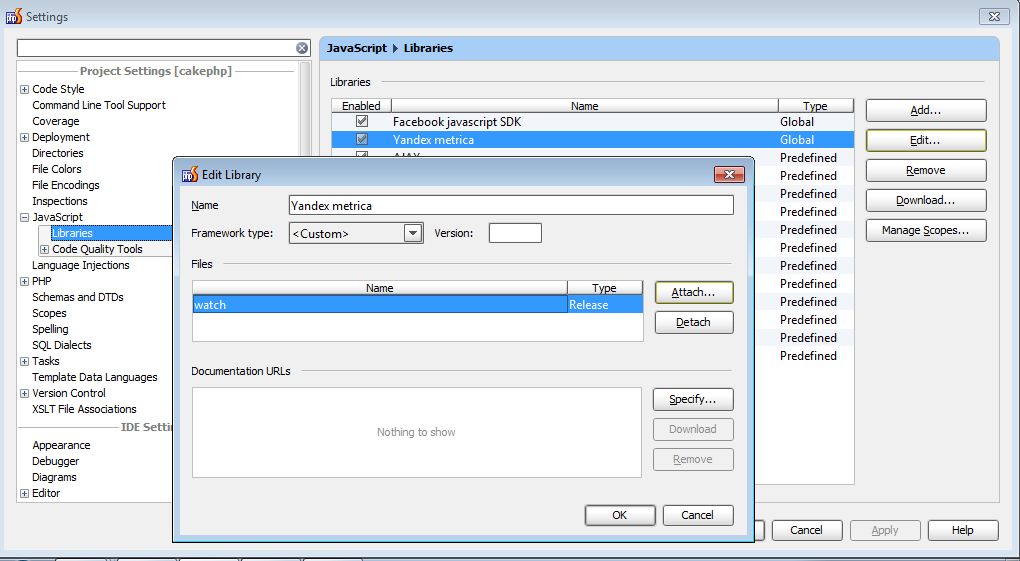This screenshot has width=1020, height=561.
Task: Open Schemas and DTDs settings
Action: (x=77, y=297)
